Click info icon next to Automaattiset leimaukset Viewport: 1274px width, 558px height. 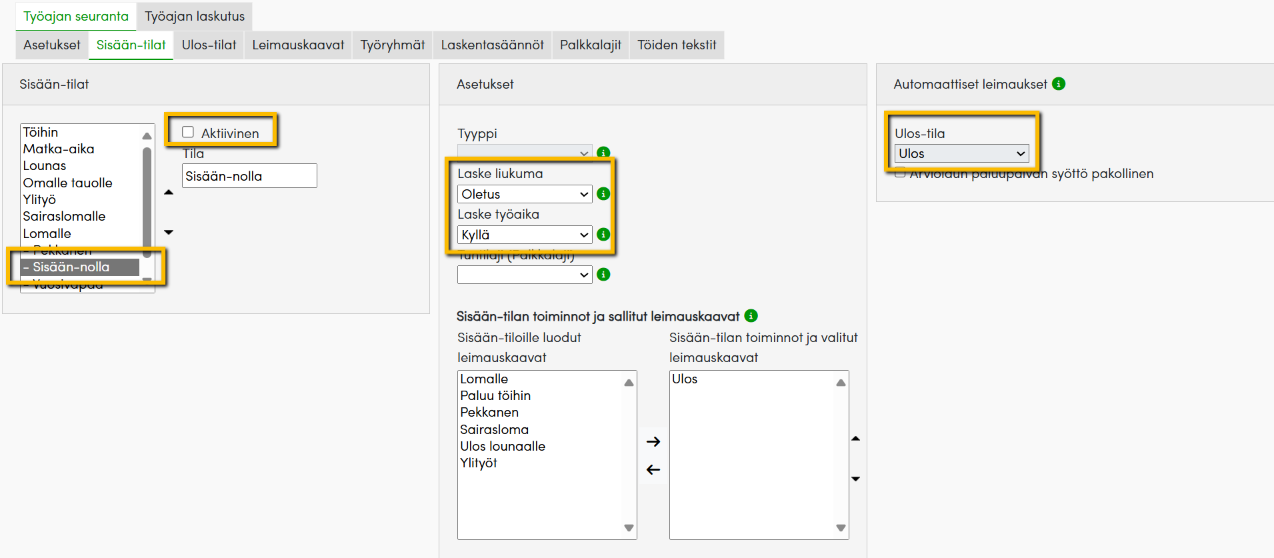point(1059,84)
